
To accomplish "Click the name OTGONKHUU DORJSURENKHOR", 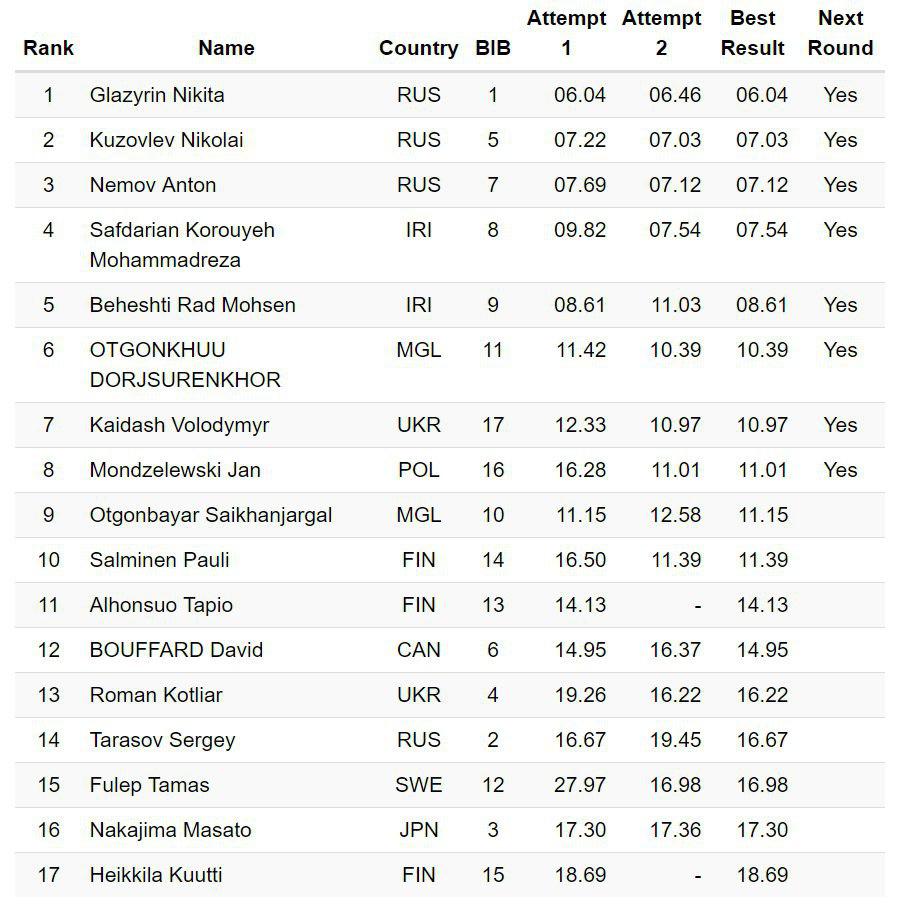I will [184, 364].
